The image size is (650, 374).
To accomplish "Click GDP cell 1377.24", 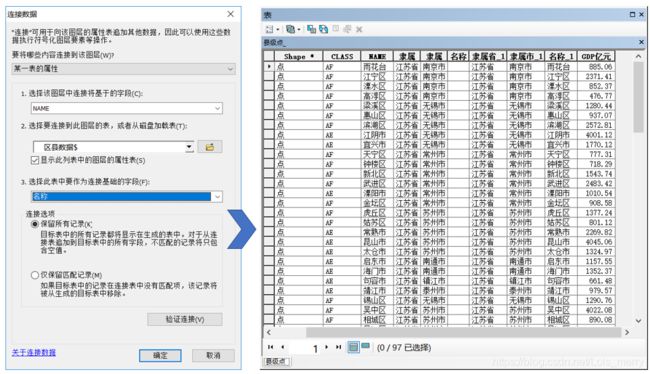I will pyautogui.click(x=596, y=213).
